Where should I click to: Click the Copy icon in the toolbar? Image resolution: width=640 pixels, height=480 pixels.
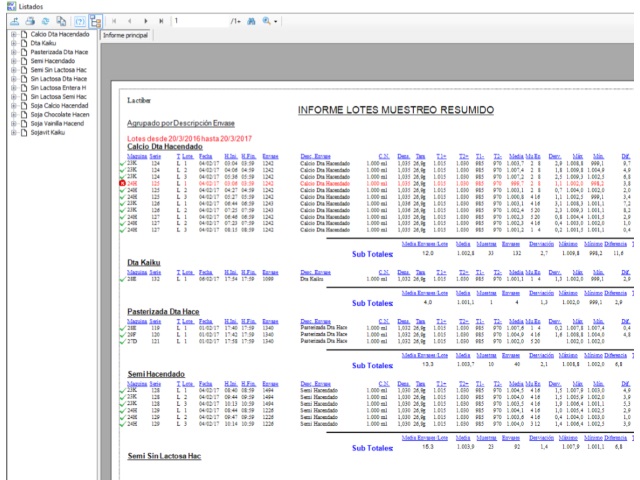click(x=61, y=21)
